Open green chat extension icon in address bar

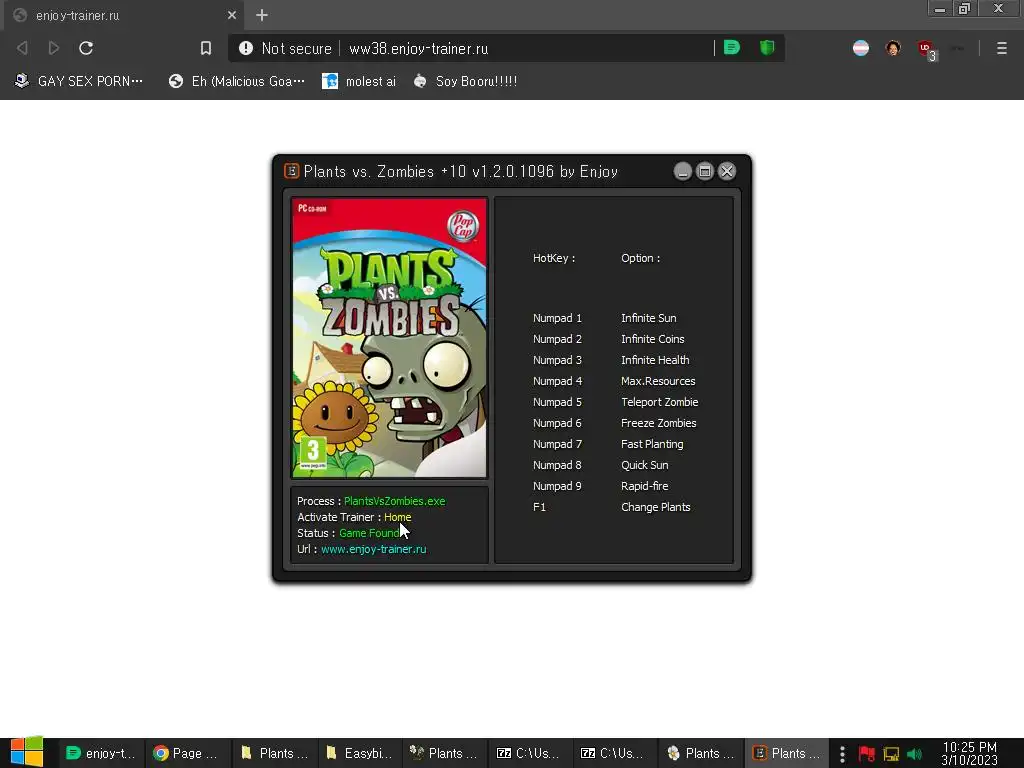coord(732,48)
